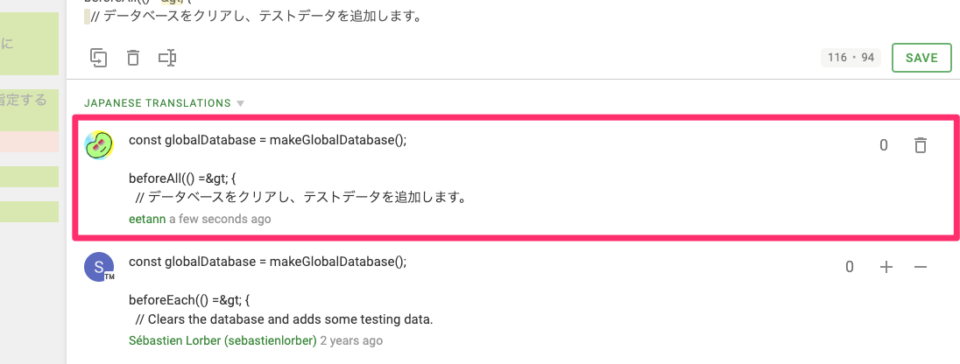
Task: Select the pink highlighted string in sidebar
Action: pyautogui.click(x=29, y=143)
